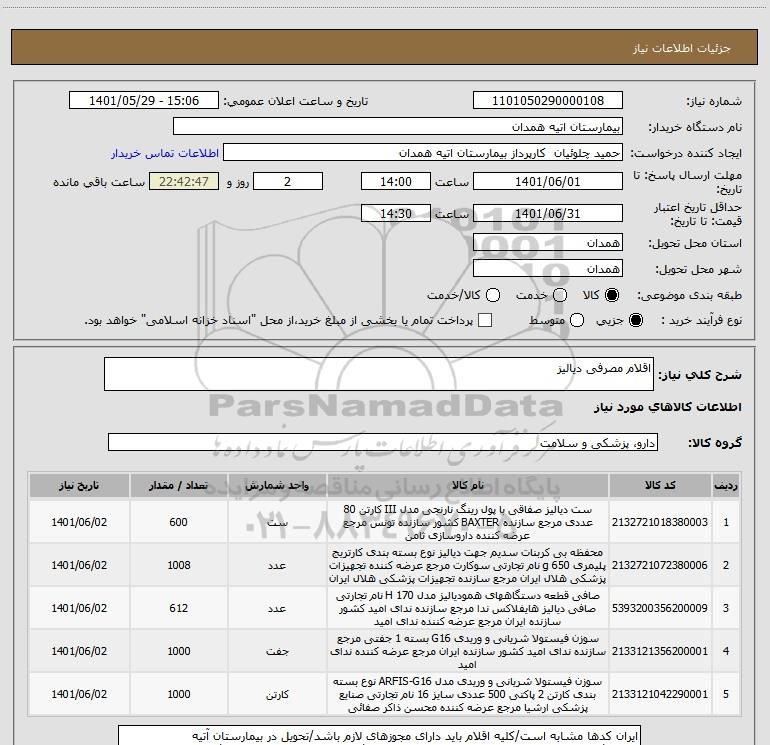
Task: Click the delivery city field همدان
Action: pyautogui.click(x=548, y=268)
